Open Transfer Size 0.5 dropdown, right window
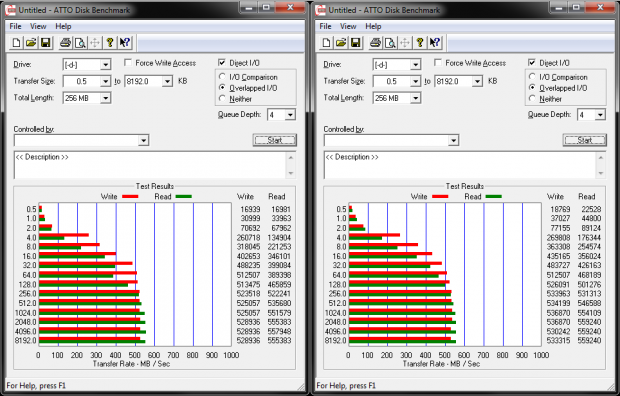Viewport: 620px width, 396px height. [415, 81]
